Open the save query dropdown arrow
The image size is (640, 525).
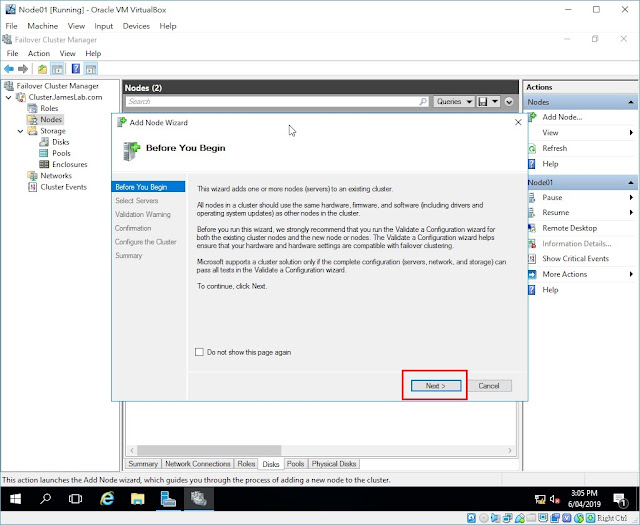point(494,102)
